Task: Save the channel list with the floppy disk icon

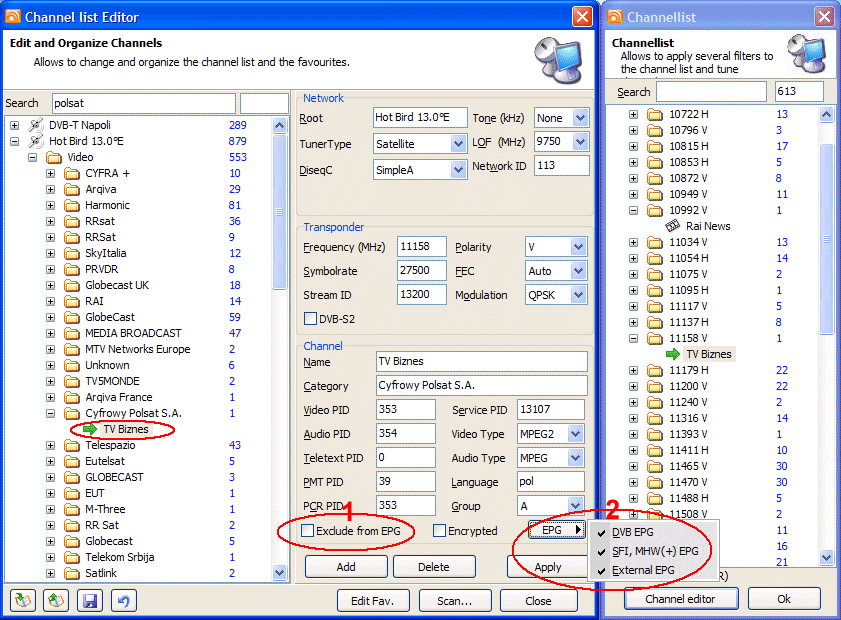Action: coord(90,600)
